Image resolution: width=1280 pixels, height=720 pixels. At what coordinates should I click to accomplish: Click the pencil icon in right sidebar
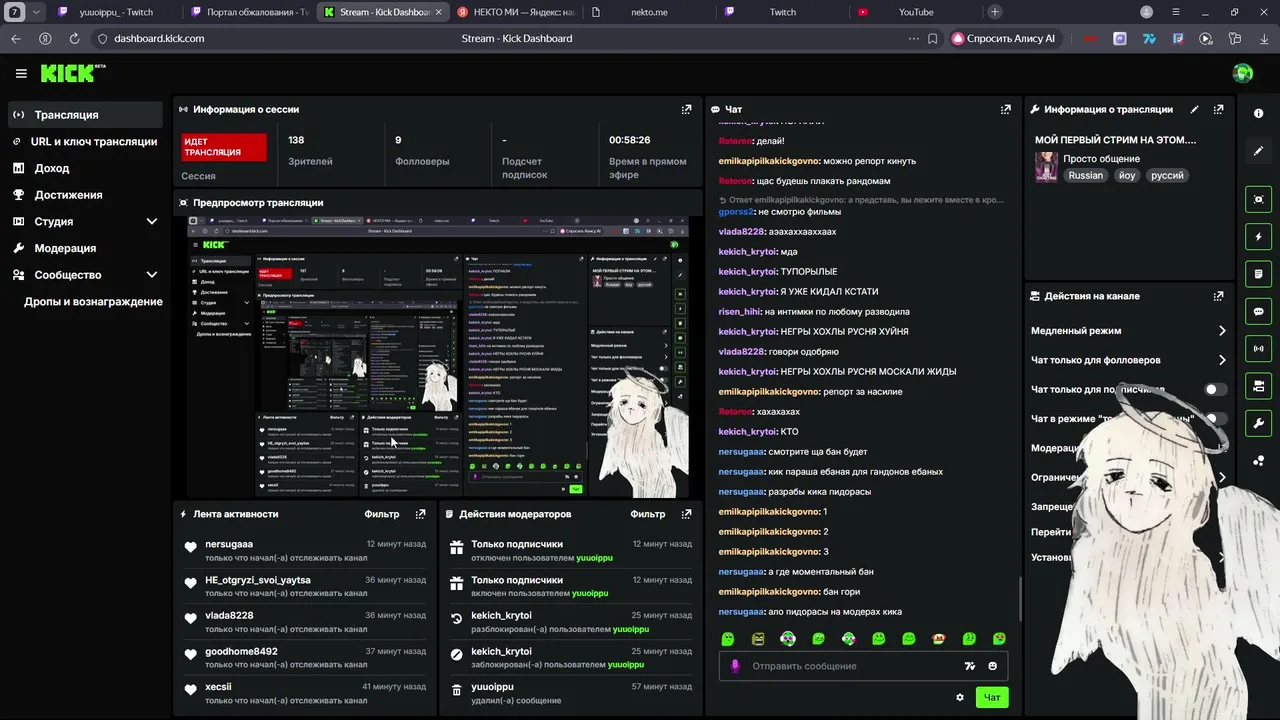(x=1258, y=151)
